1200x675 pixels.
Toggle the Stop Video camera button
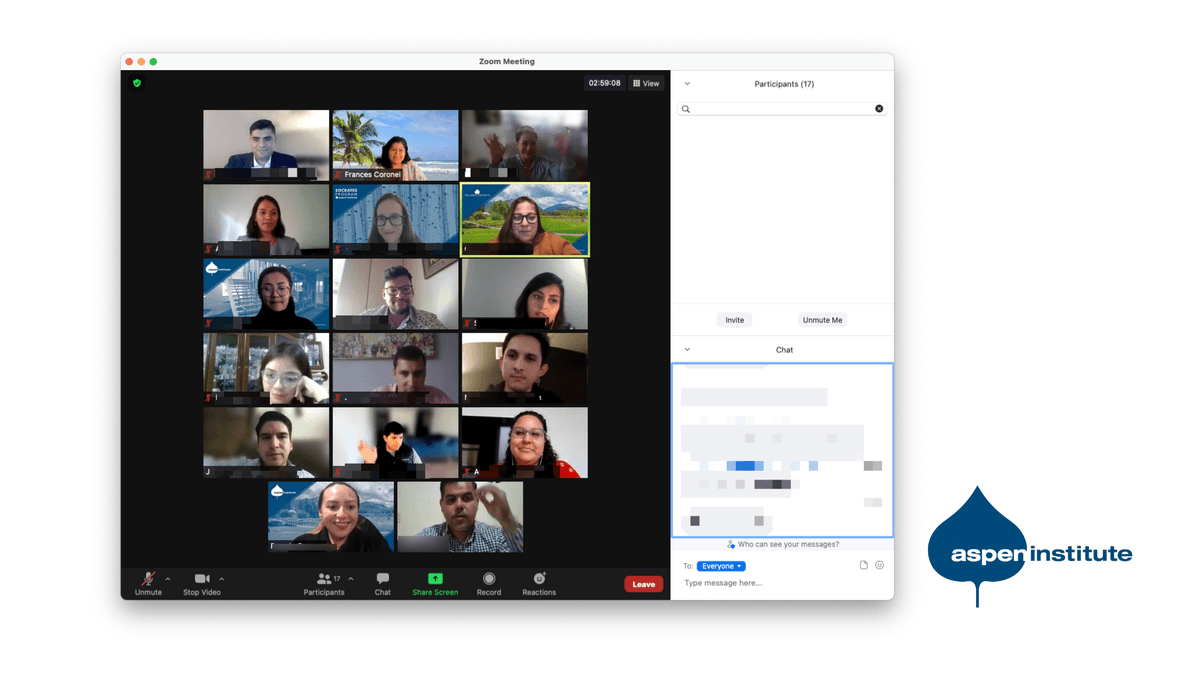coord(202,579)
